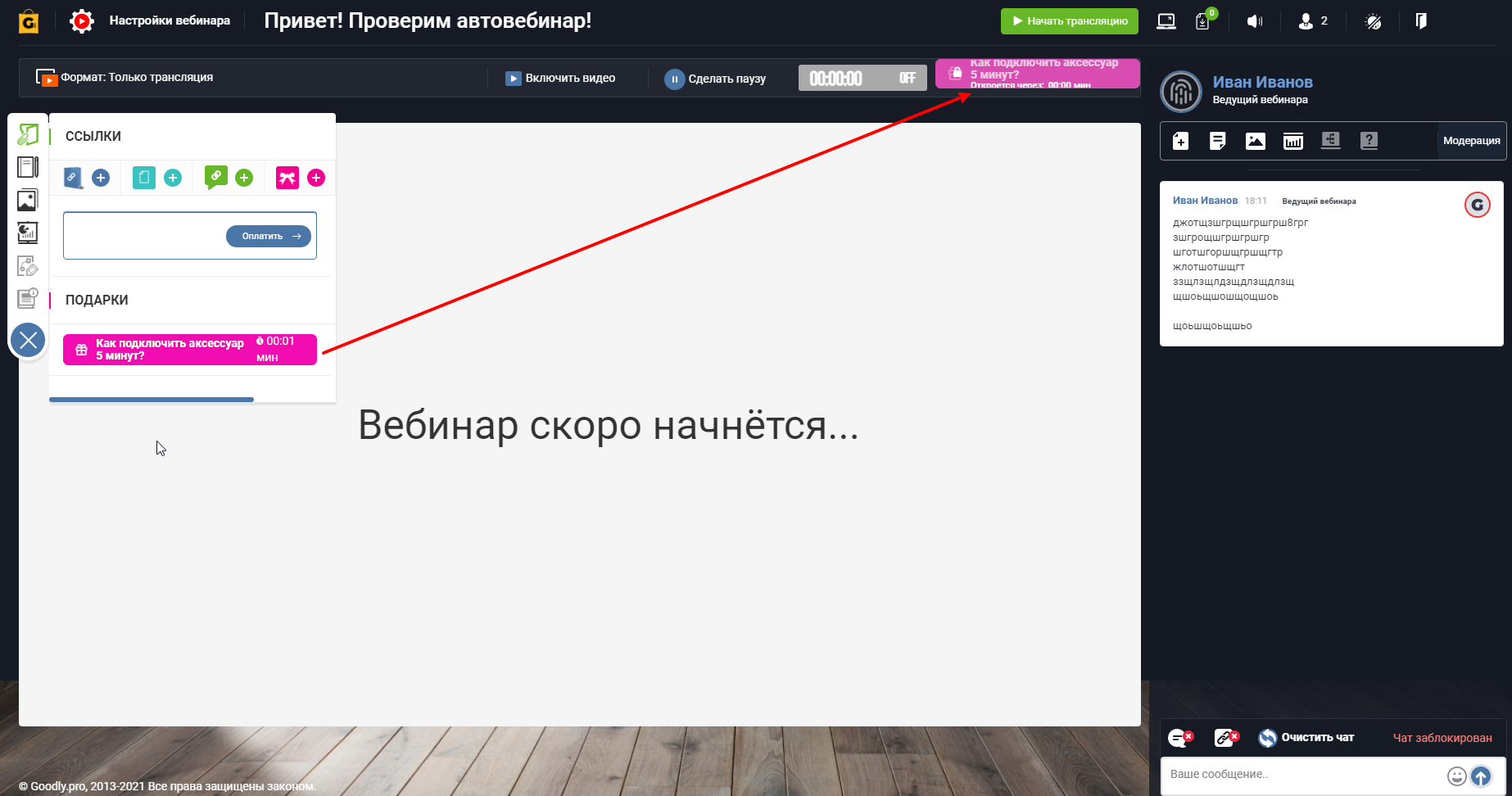Click the G avatar on the chat message
This screenshot has height=796, width=1512.
pos(1478,205)
